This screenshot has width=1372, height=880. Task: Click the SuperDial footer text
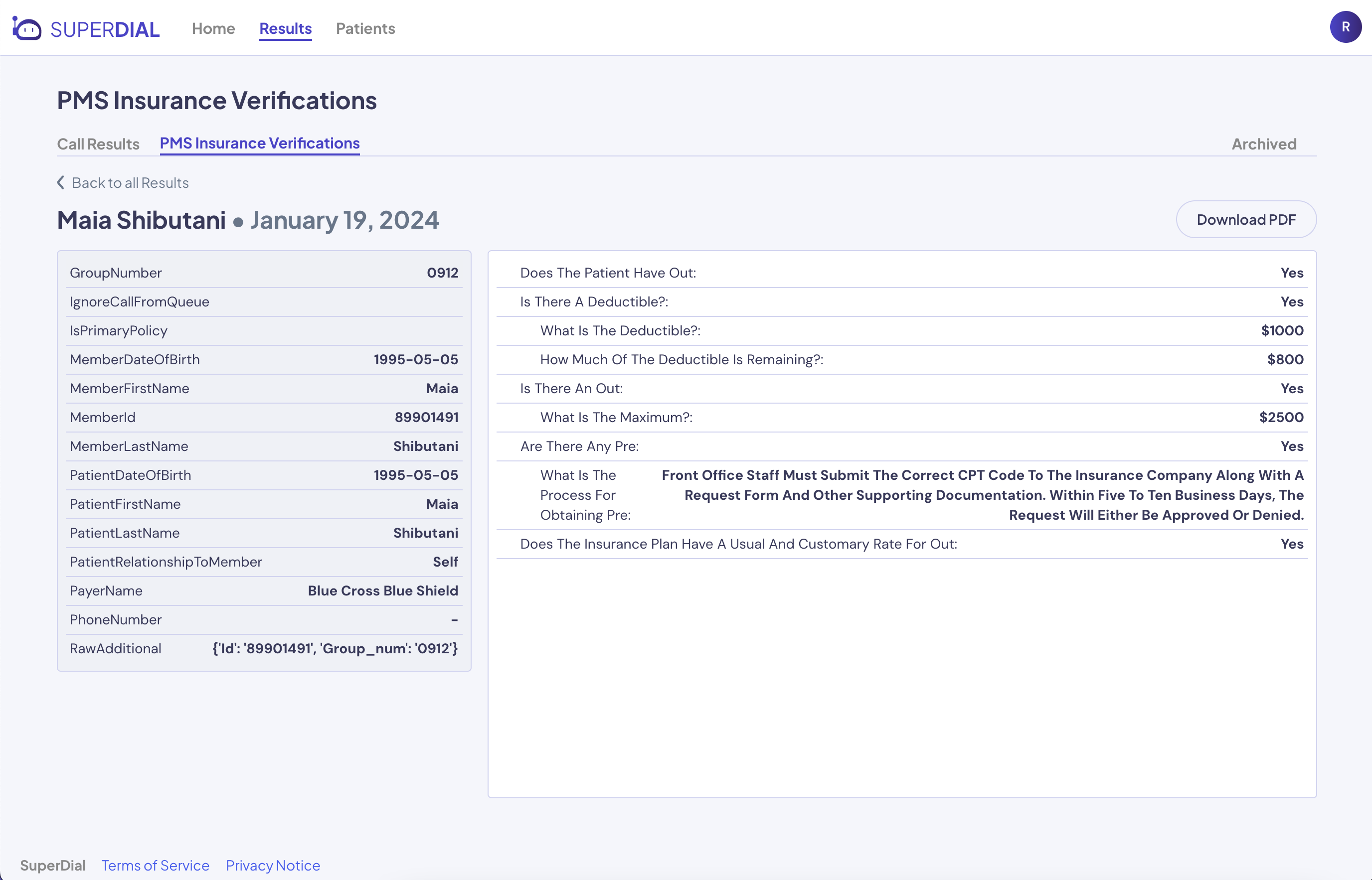click(52, 865)
